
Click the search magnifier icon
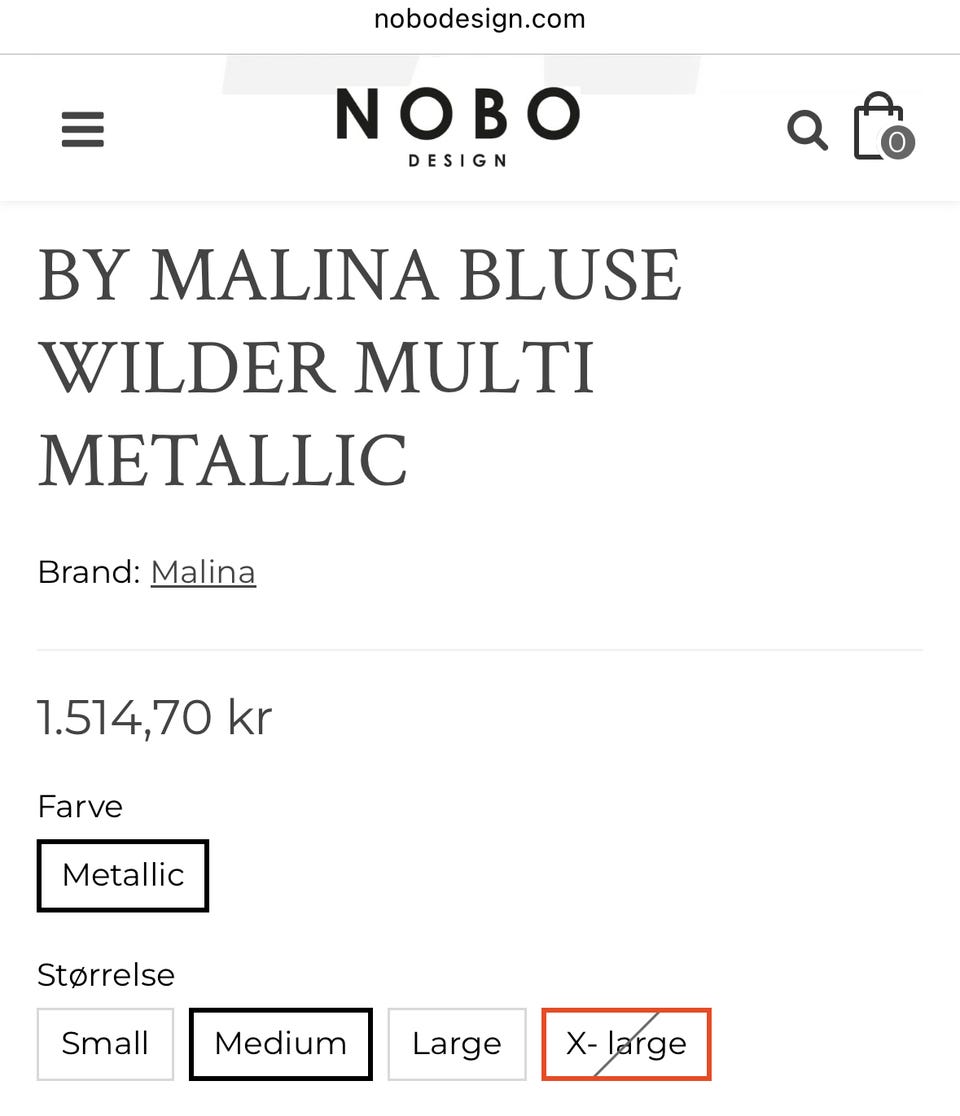click(x=807, y=130)
